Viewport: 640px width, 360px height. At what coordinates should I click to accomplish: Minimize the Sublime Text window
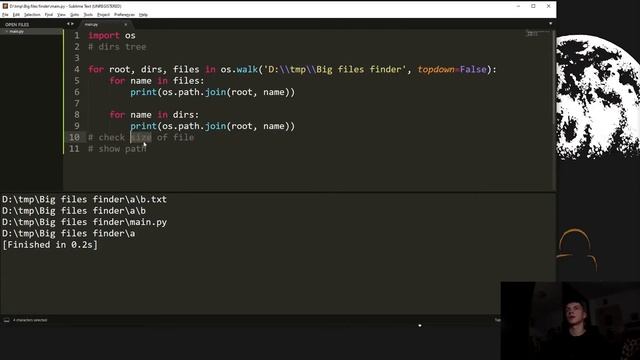pos(518,6)
